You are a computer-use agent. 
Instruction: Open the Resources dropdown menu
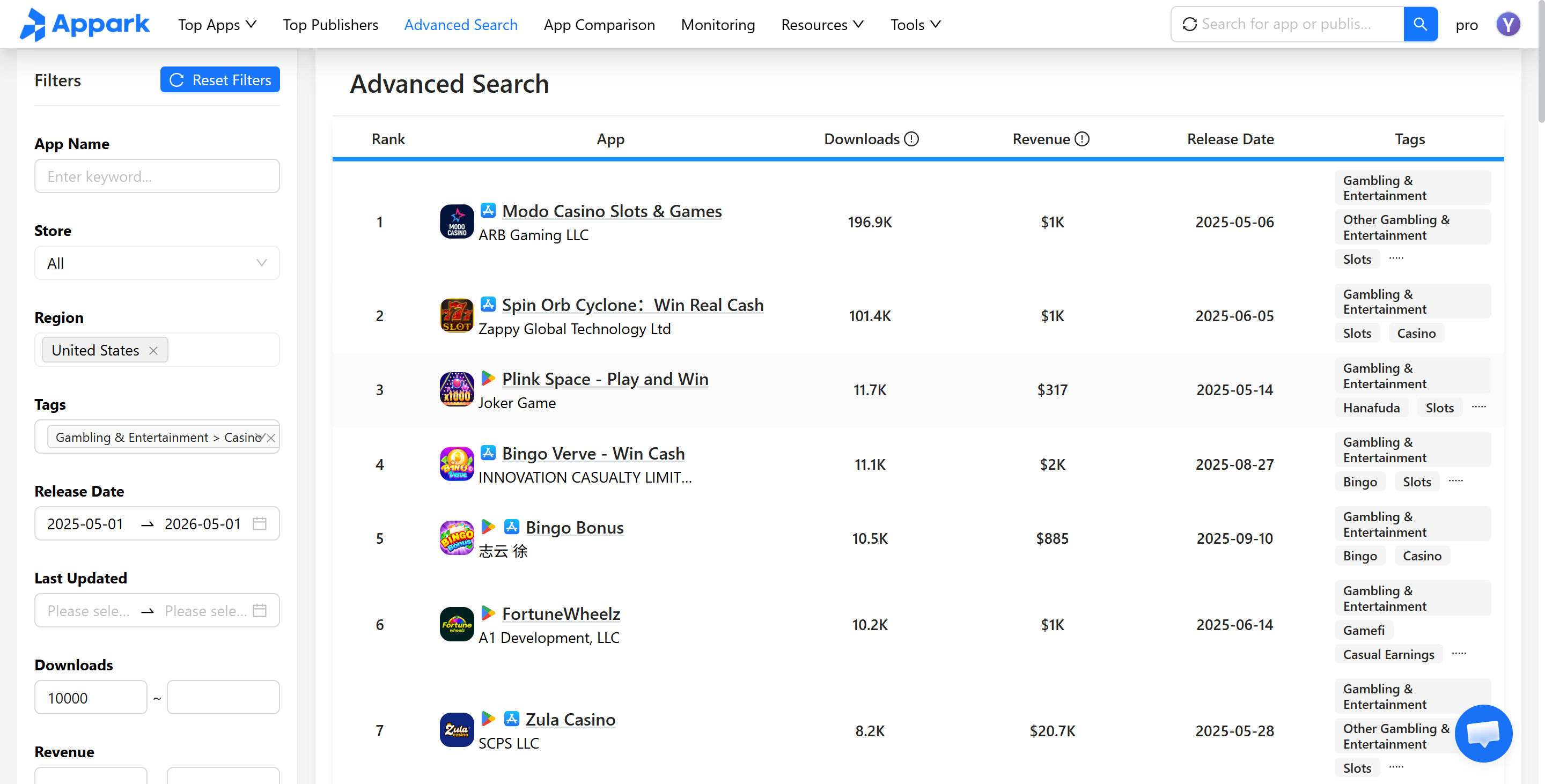coord(822,25)
